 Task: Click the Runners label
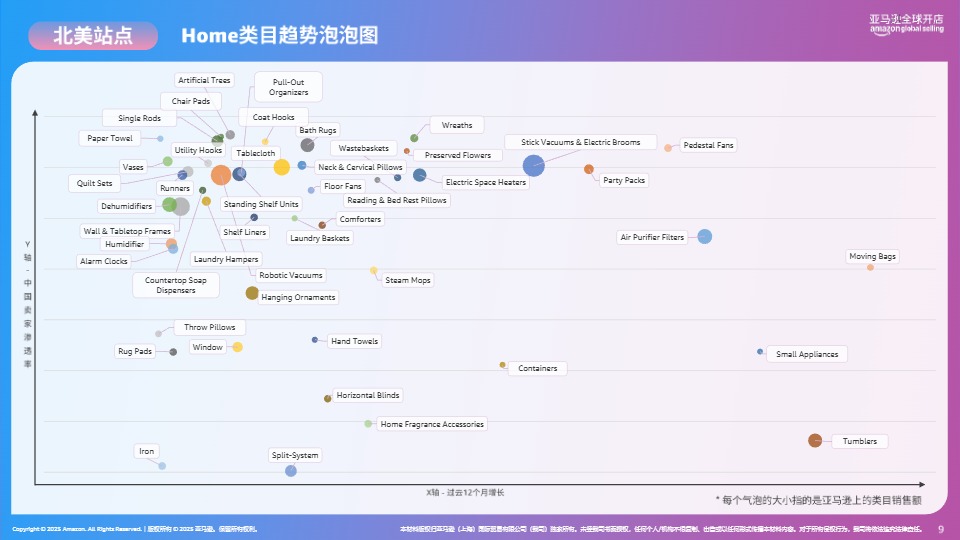click(175, 188)
